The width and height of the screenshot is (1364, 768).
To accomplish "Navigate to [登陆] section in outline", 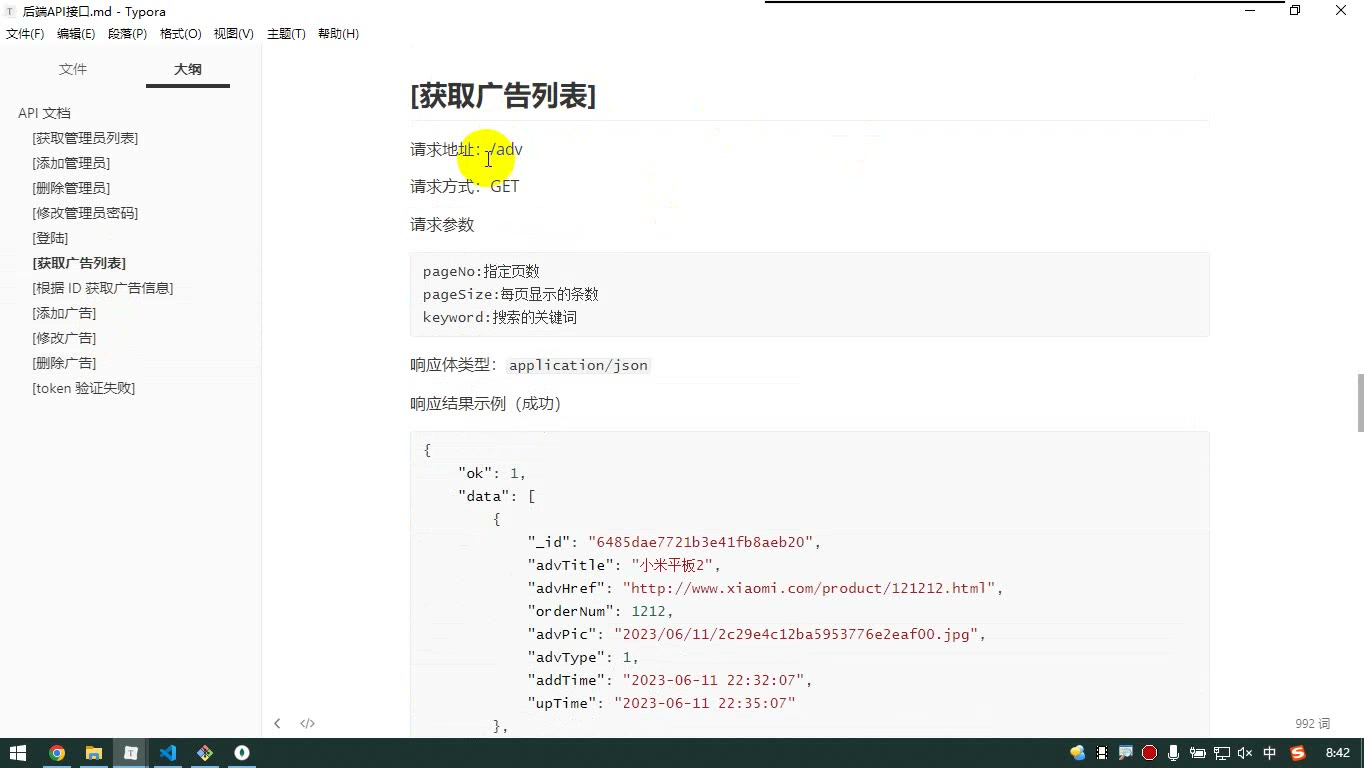I will [x=50, y=238].
